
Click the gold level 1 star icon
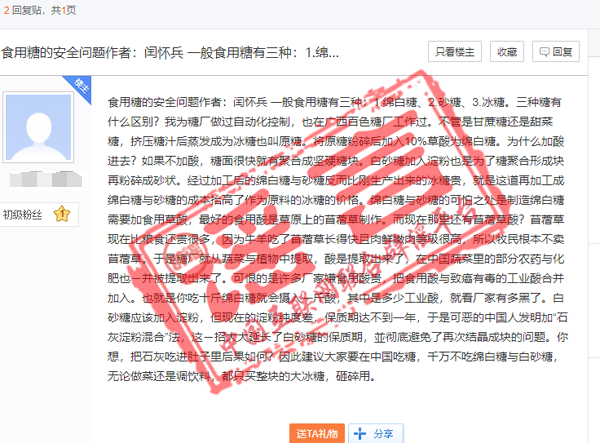click(61, 213)
